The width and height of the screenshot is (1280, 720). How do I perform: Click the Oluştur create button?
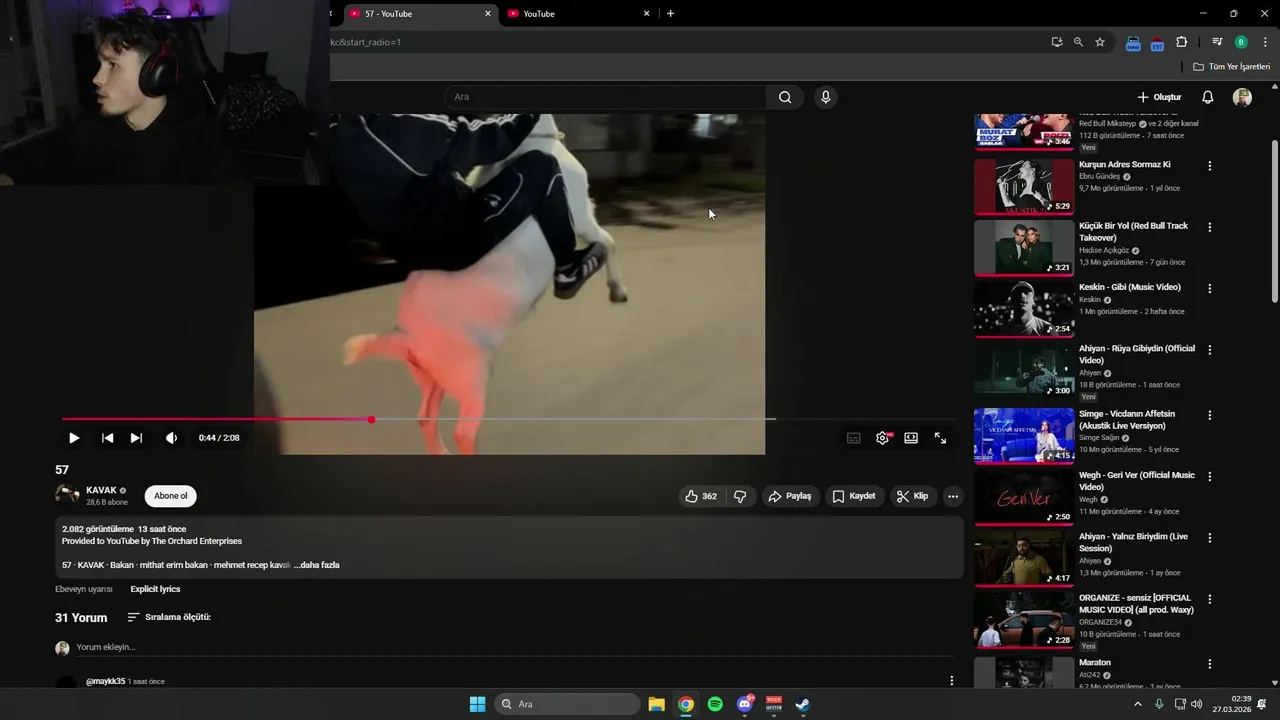(x=1159, y=97)
